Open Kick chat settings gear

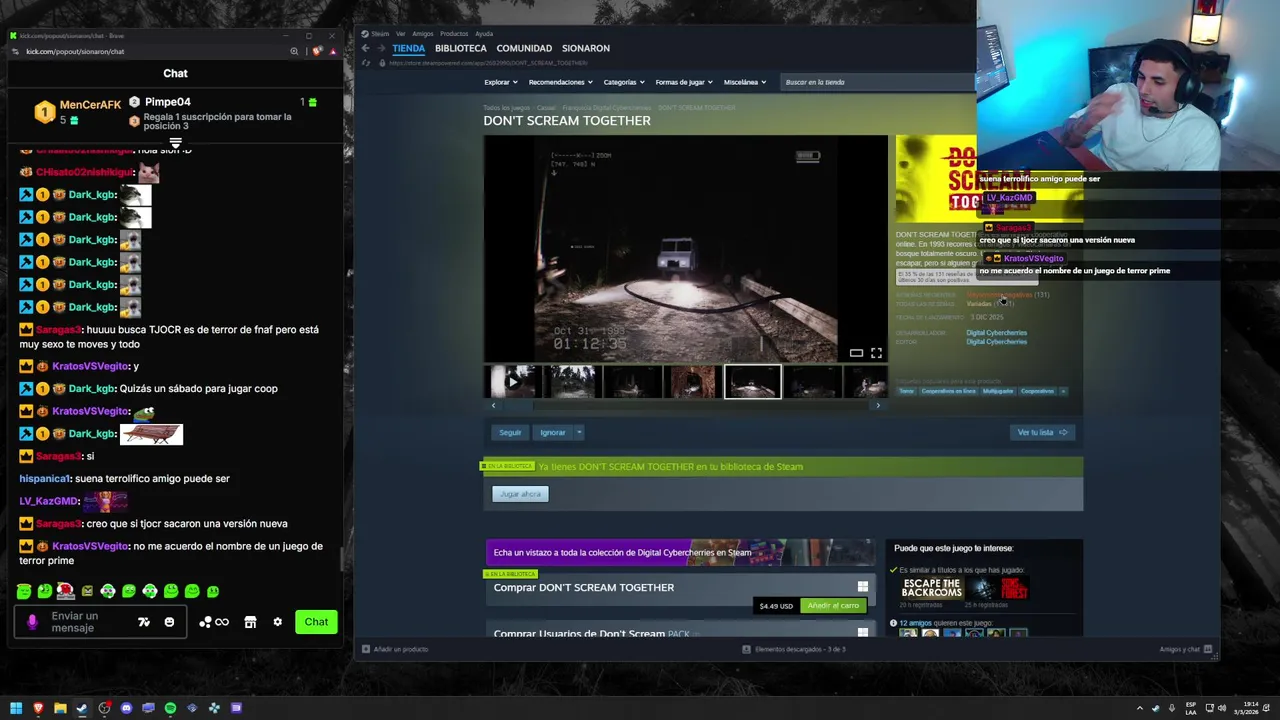point(277,622)
